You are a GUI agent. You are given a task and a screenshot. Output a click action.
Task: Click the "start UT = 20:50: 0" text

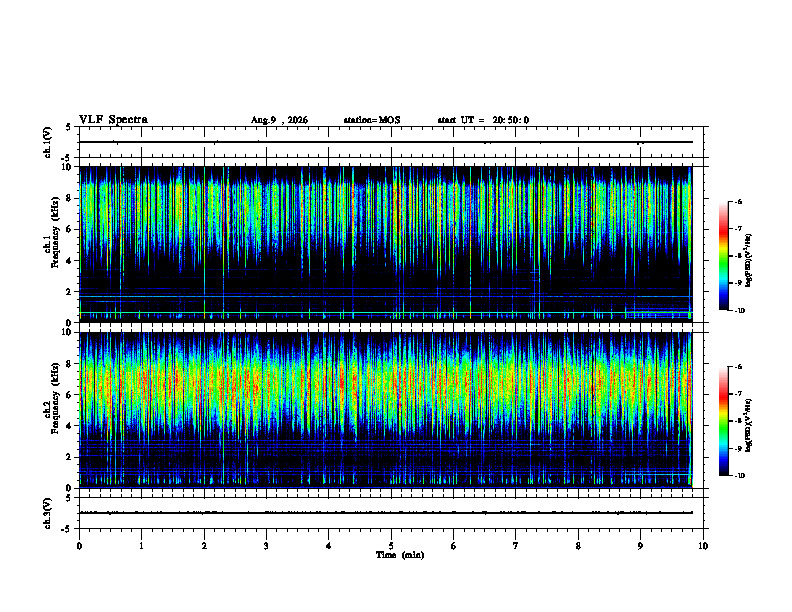[x=483, y=120]
